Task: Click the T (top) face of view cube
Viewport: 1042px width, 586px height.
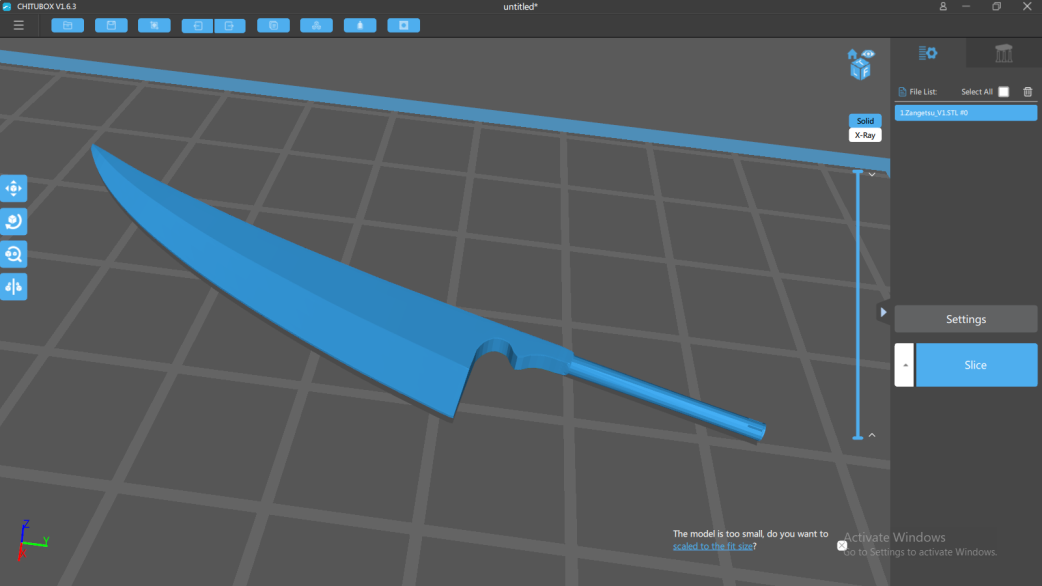Action: 861,62
